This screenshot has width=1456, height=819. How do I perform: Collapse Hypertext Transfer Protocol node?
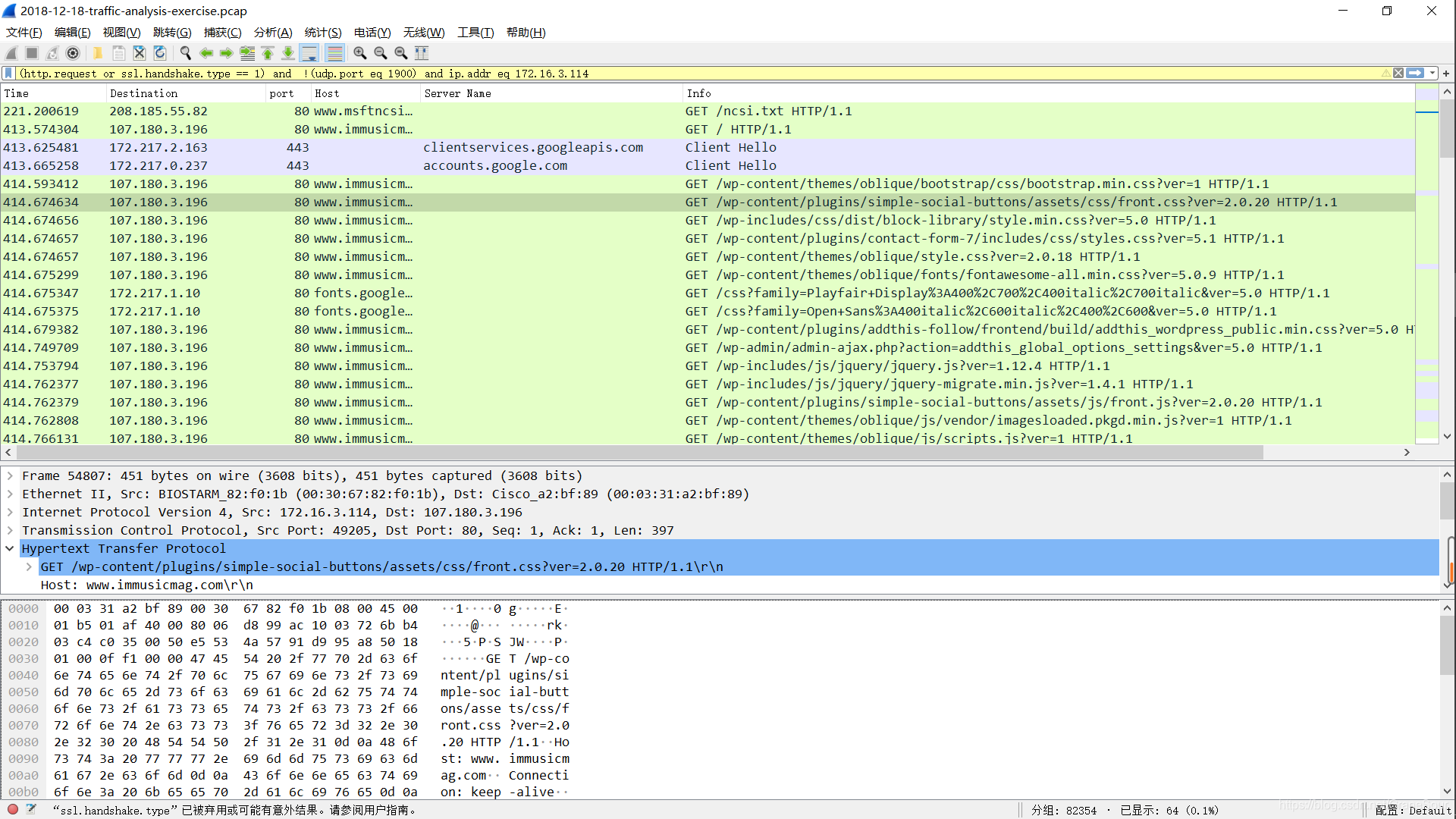(x=10, y=549)
